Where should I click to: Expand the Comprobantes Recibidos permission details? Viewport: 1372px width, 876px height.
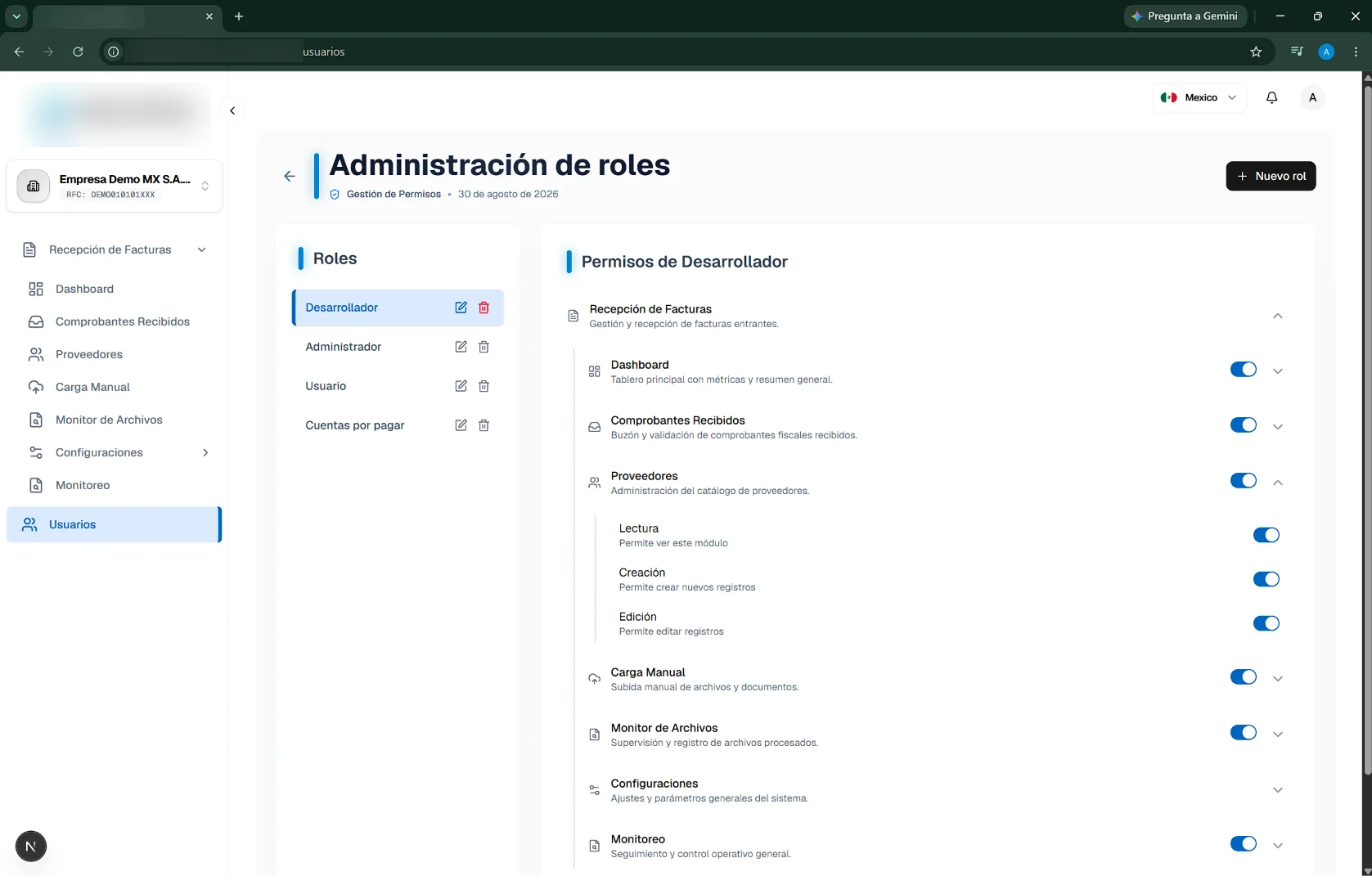click(x=1277, y=427)
